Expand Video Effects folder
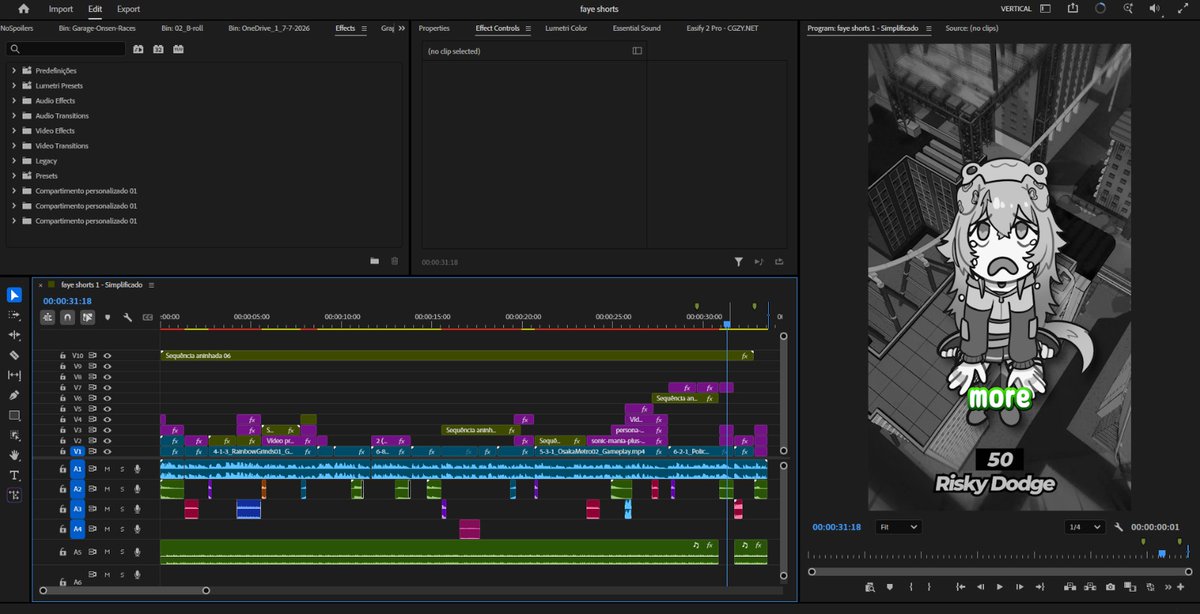Viewport: 1200px width, 614px height. pos(14,131)
